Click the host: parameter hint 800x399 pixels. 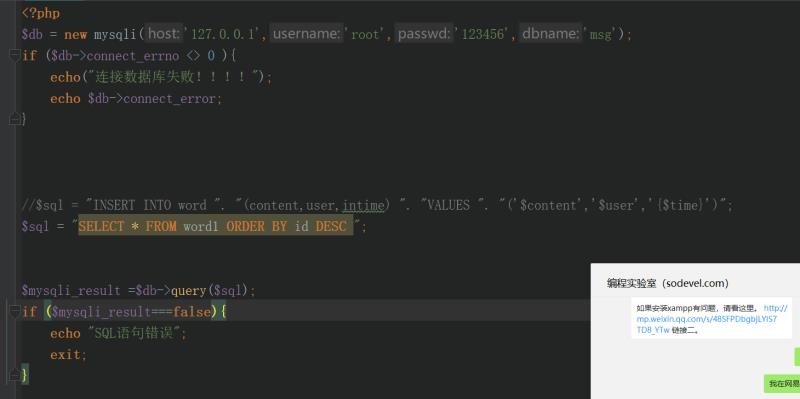click(x=163, y=34)
